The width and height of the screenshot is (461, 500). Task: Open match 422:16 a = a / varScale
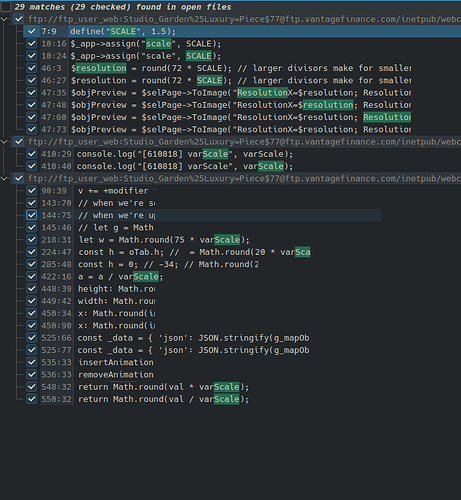(120, 277)
